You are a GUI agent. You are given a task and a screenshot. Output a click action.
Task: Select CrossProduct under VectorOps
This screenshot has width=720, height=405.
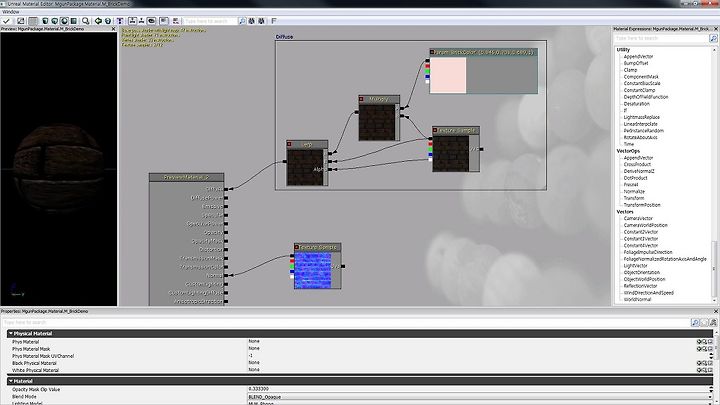[x=636, y=164]
